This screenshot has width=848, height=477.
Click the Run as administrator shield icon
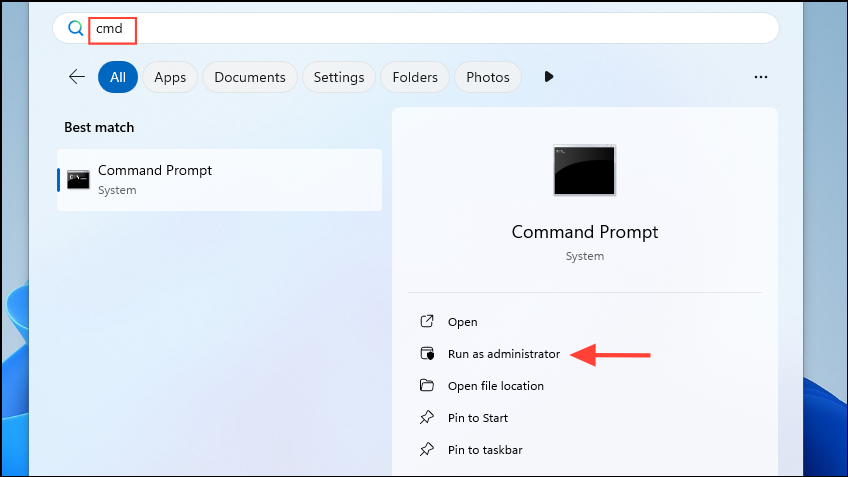tap(427, 354)
